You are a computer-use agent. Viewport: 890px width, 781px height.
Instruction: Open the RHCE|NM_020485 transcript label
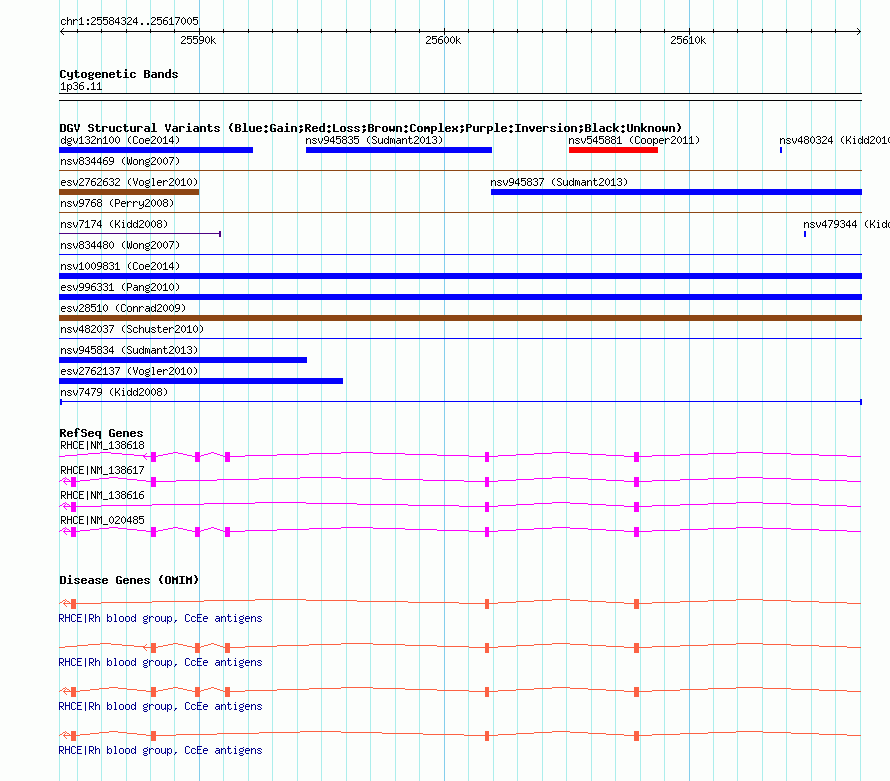(102, 520)
